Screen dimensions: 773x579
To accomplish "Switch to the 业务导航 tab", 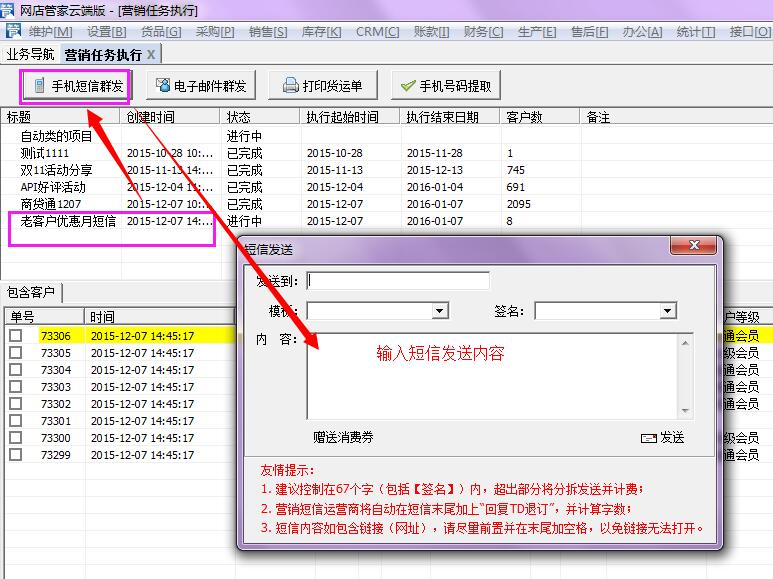I will click(30, 54).
